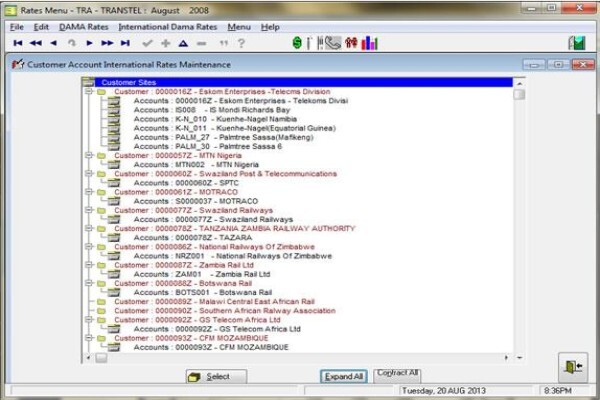Screen dimensions: 600x400
Task: Select account K-N_011 Kuenhe-Nagel Equatorial Guinea
Action: (235, 128)
